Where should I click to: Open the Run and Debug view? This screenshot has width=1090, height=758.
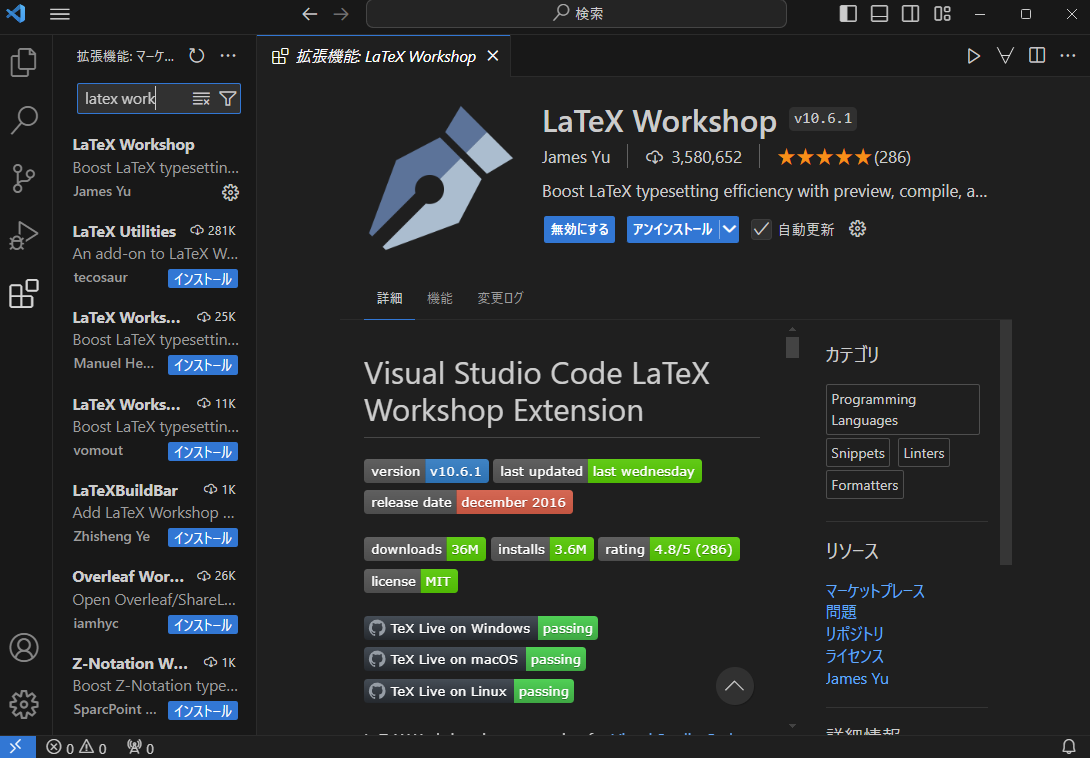tap(24, 236)
